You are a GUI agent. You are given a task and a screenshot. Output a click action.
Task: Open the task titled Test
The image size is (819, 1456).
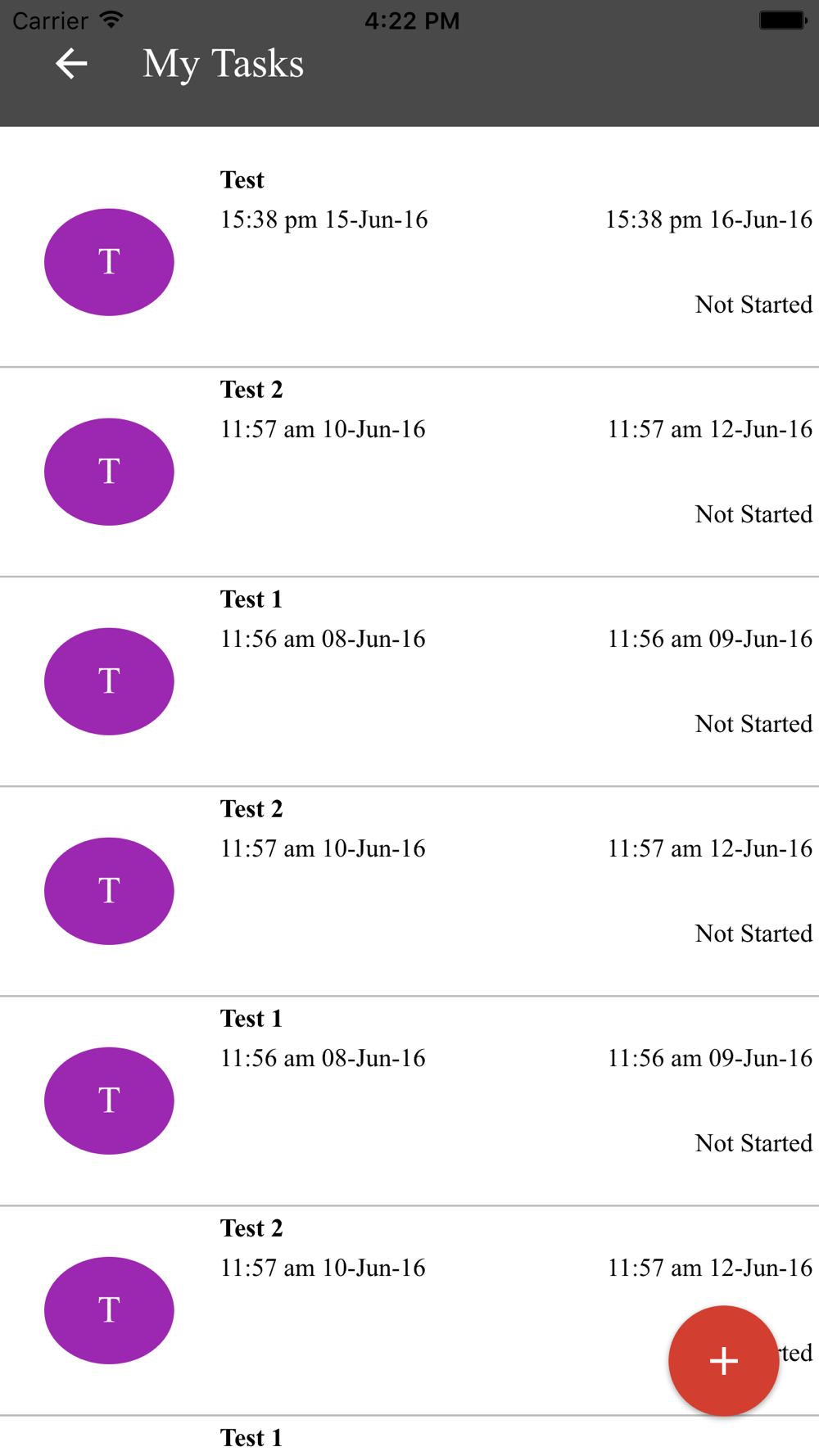pyautogui.click(x=242, y=180)
